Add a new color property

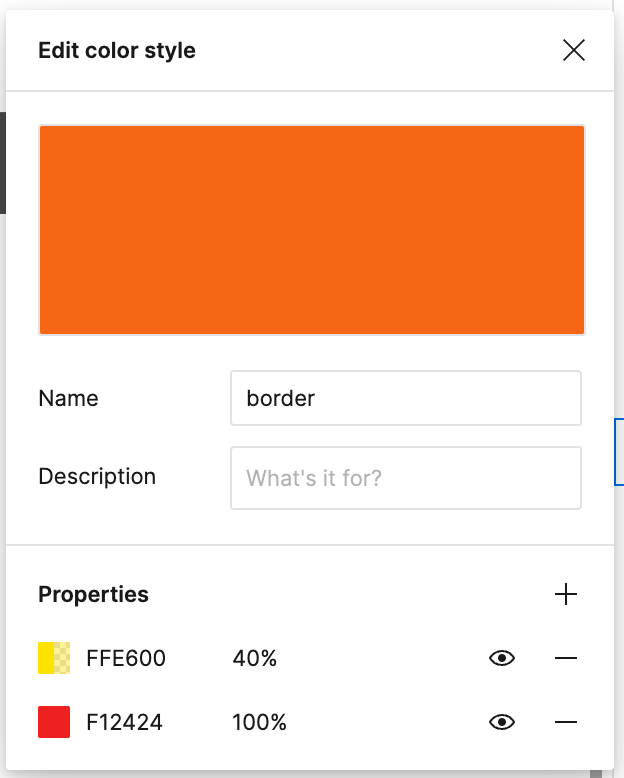[566, 595]
